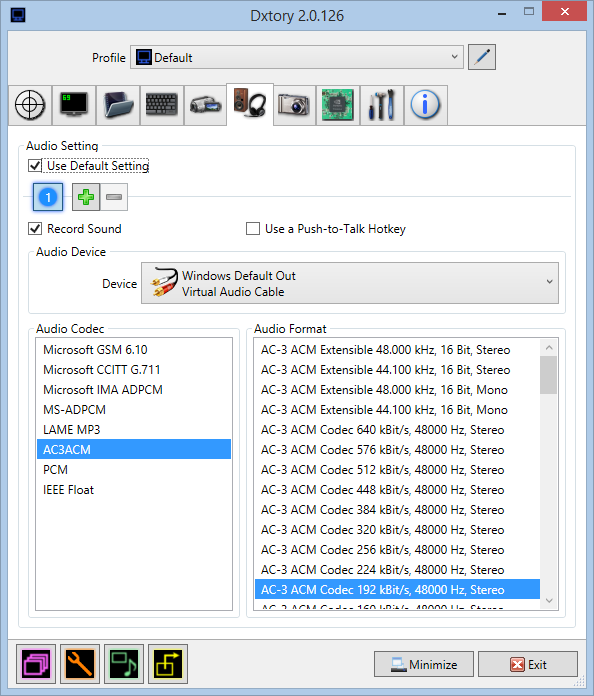
Task: Choose Extensible 44.100 kHz 16 Bit Stereo
Action: [x=397, y=370]
